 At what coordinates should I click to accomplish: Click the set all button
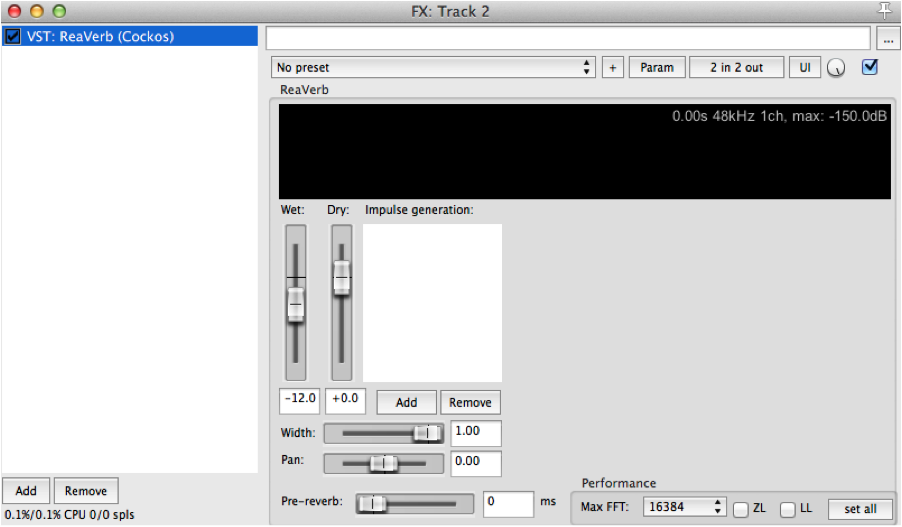(860, 509)
